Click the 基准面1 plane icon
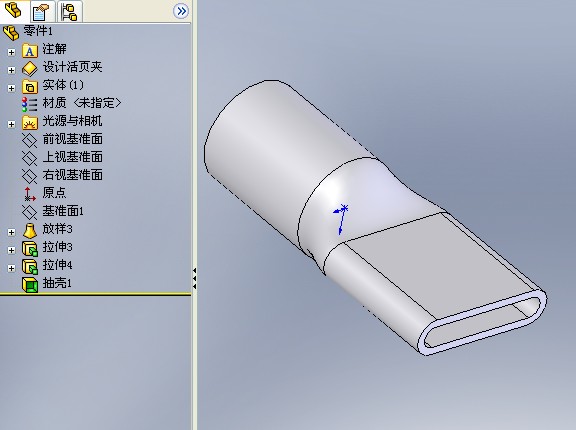576x430 pixels. click(29, 212)
